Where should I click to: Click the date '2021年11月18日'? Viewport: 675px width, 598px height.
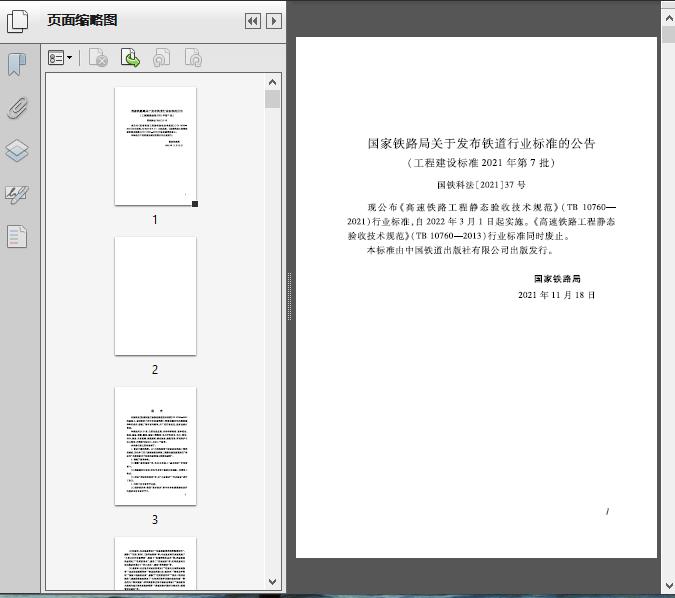[556, 295]
